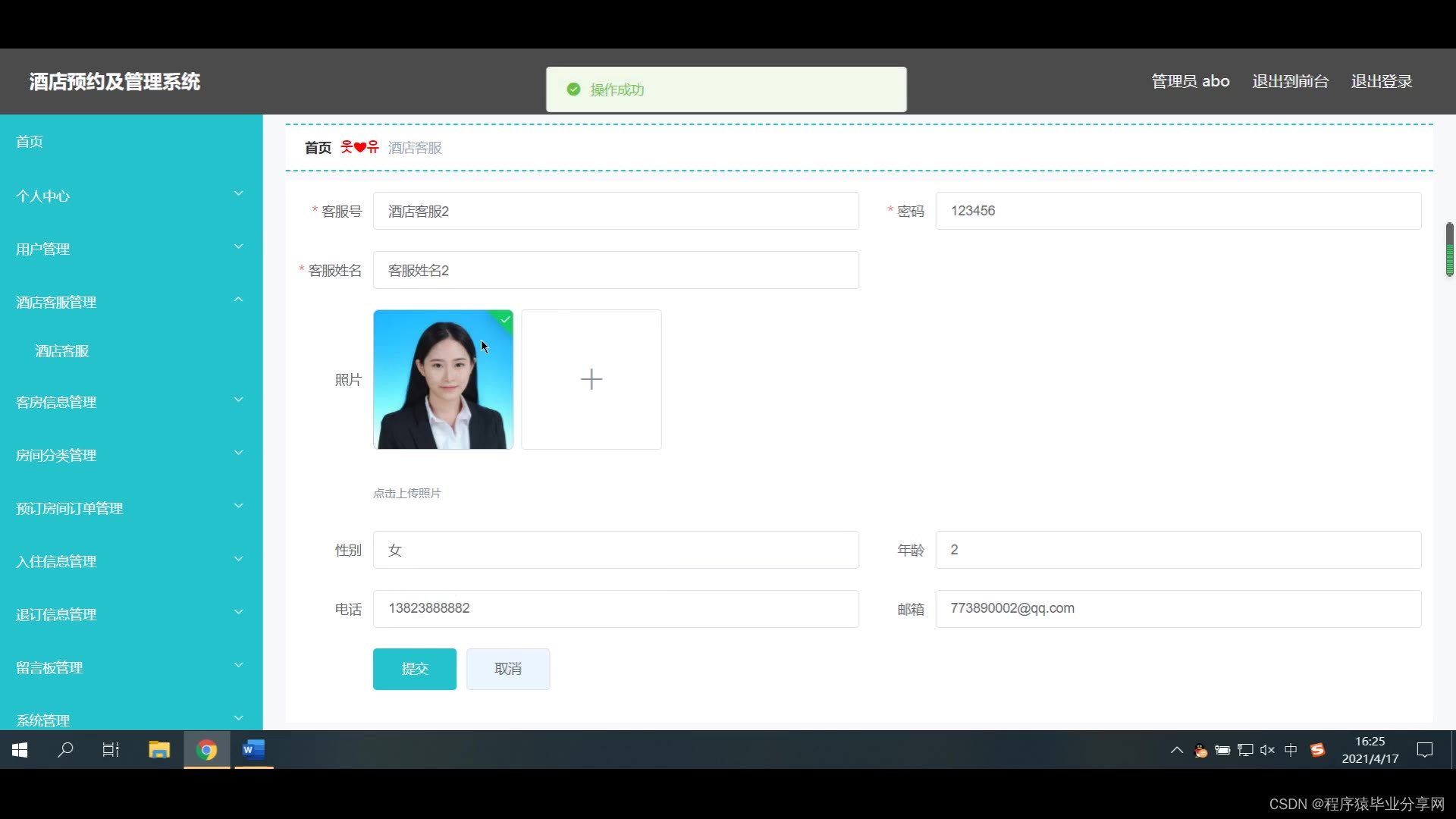Click the Sogou input method tray icon
The height and width of the screenshot is (819, 1456).
1317,750
